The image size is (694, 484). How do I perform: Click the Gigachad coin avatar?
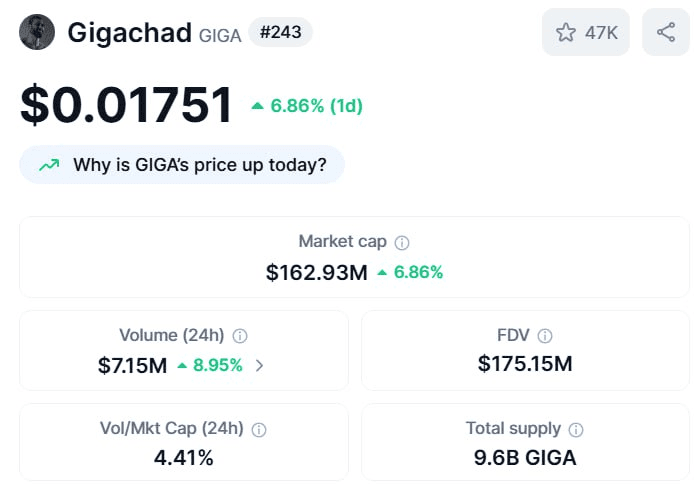point(37,32)
